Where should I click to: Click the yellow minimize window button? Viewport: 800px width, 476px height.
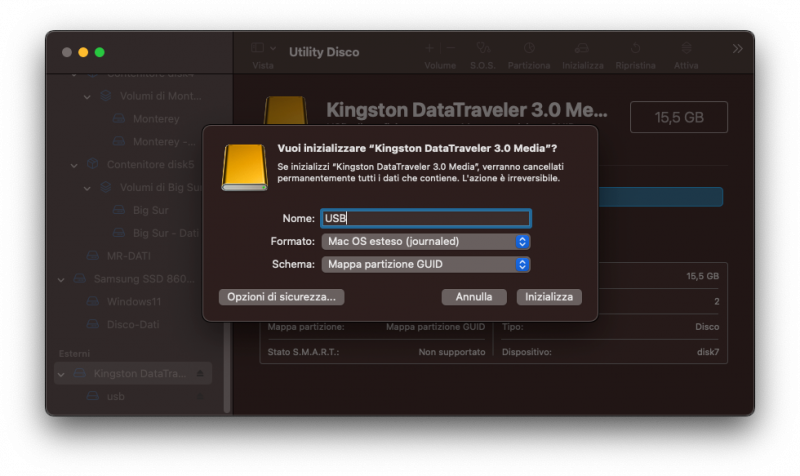click(83, 52)
